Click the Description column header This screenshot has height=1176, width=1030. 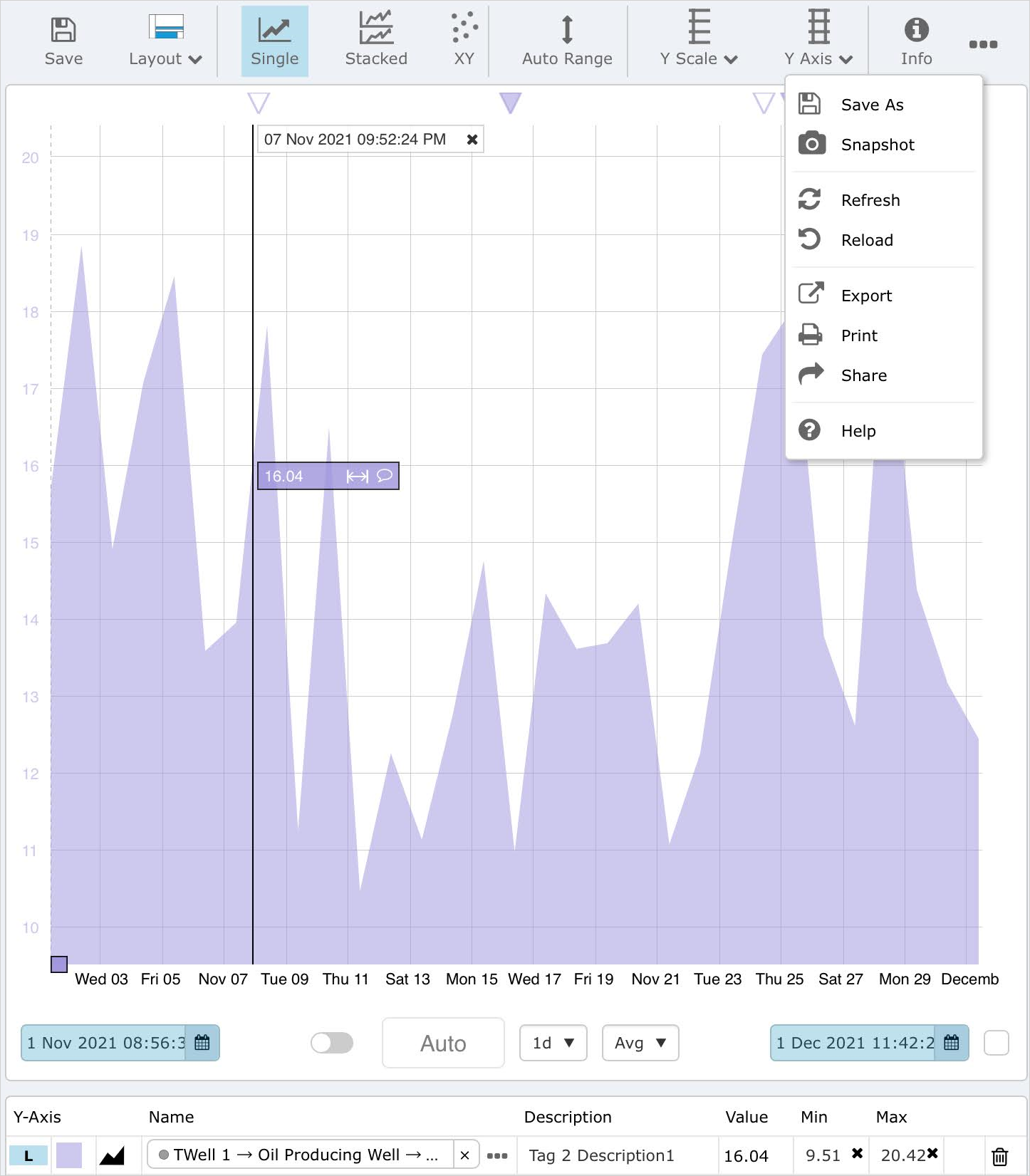pyautogui.click(x=568, y=1117)
